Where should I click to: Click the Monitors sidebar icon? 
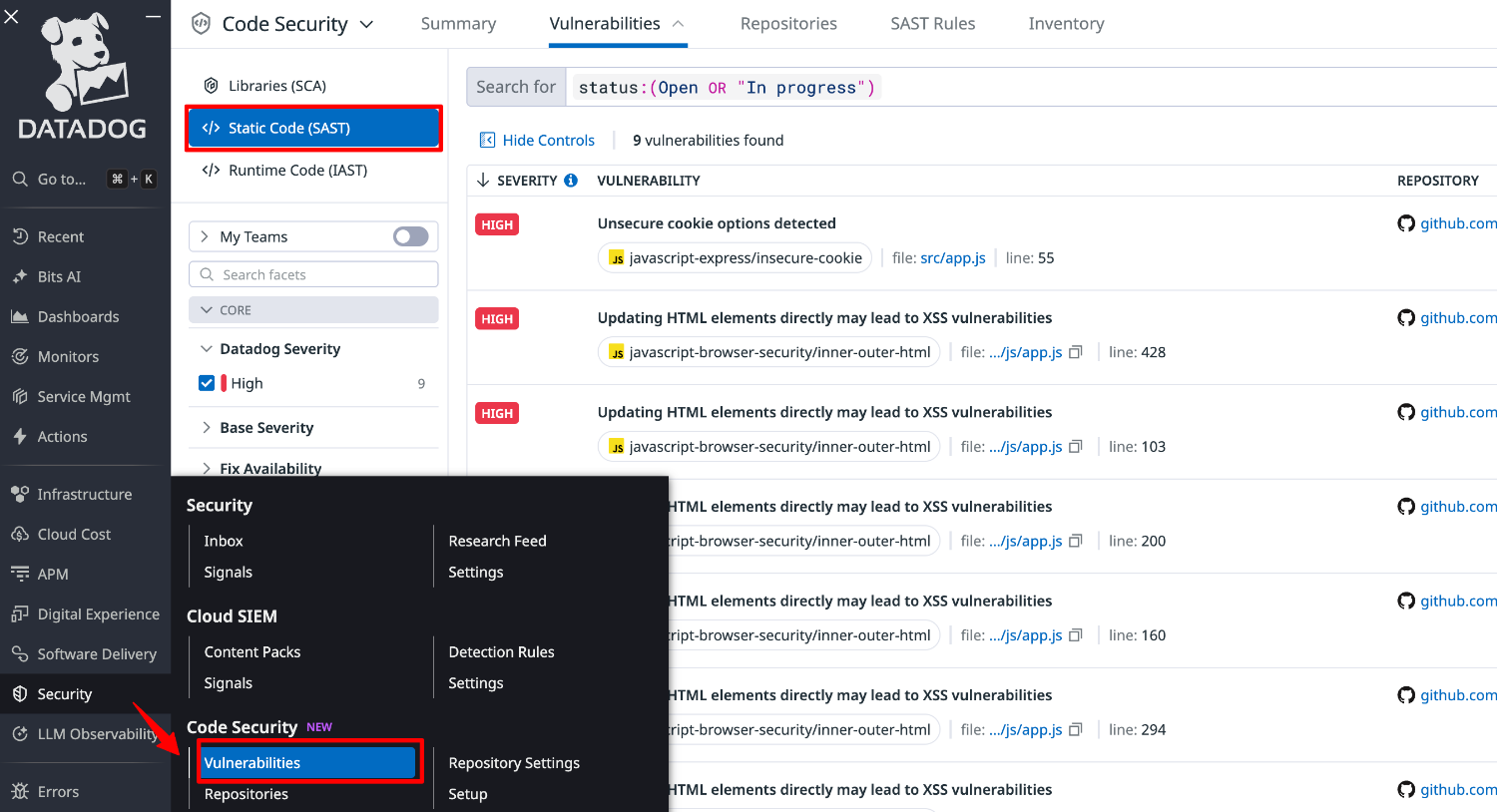(x=20, y=356)
